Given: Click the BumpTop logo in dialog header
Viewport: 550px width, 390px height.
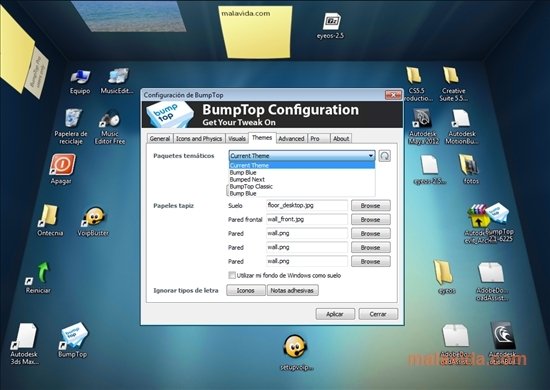Looking at the screenshot, I should (x=169, y=114).
